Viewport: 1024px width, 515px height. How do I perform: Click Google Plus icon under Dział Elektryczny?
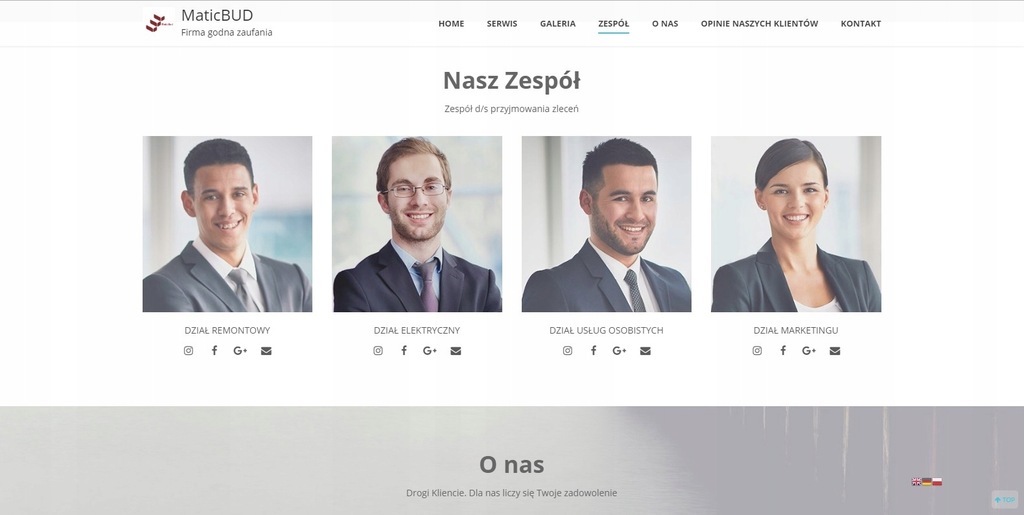[x=429, y=351]
